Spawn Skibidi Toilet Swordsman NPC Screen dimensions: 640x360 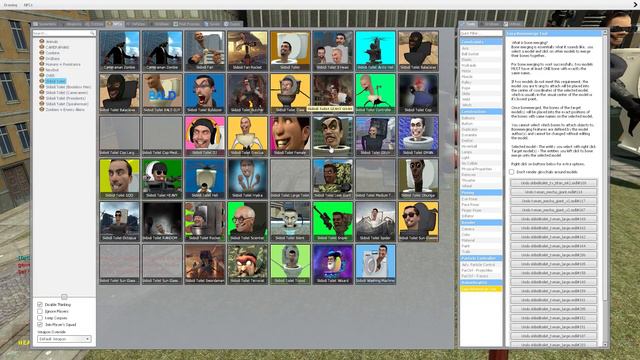tap(204, 264)
